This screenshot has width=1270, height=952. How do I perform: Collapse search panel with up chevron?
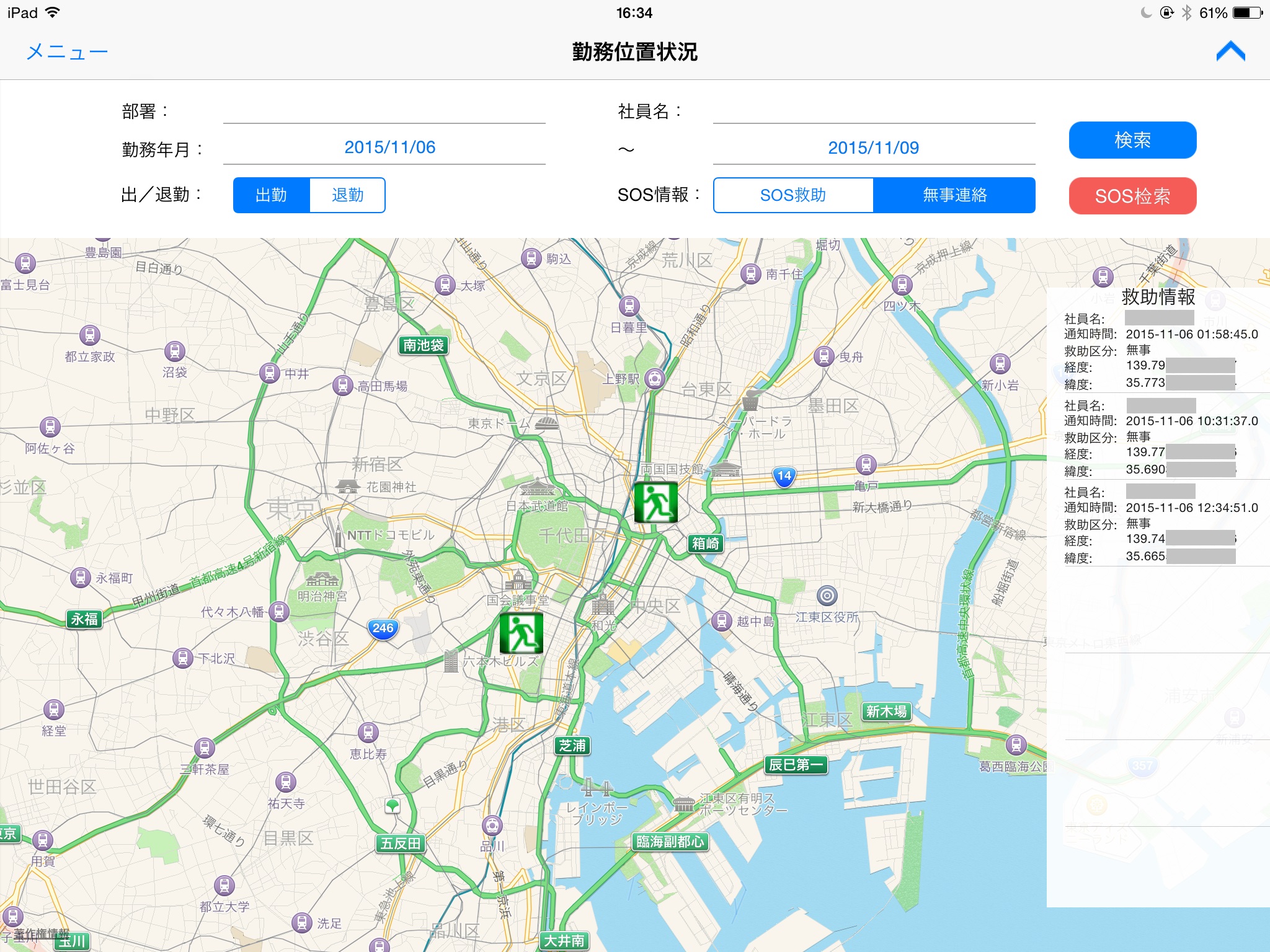(1230, 51)
